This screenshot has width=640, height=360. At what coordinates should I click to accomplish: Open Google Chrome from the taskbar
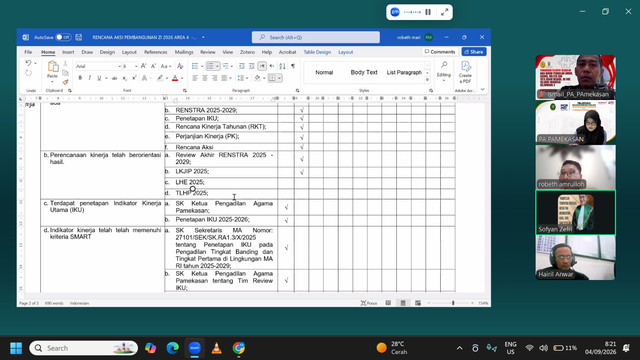coord(239,348)
